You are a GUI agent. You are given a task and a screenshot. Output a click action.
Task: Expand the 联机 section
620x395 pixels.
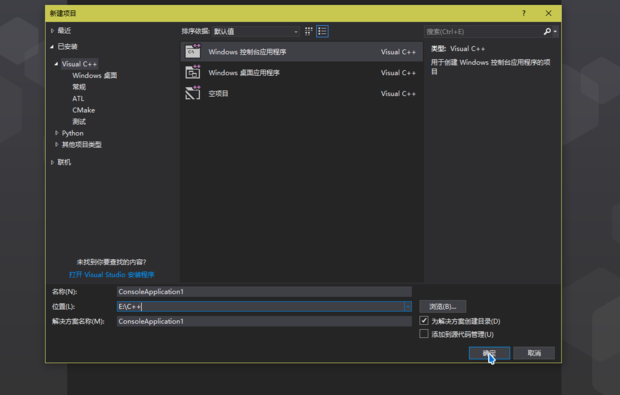click(x=52, y=162)
